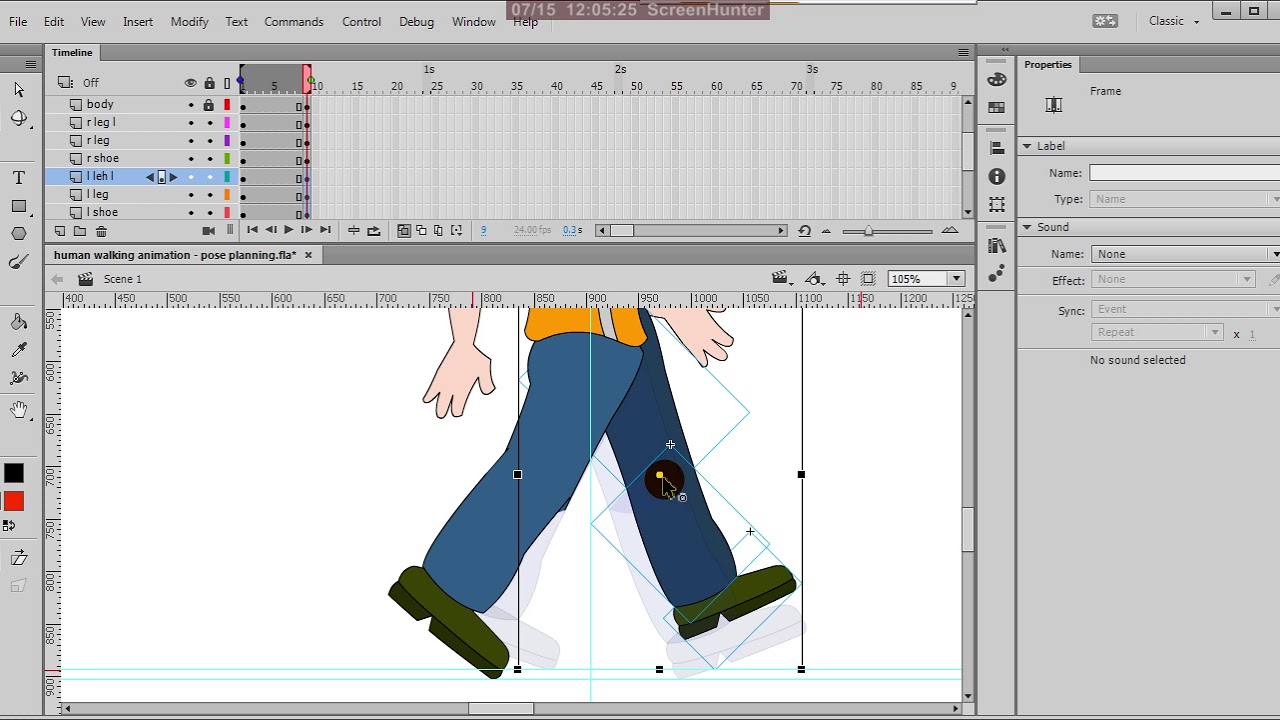Unlock the body layer

[x=209, y=104]
